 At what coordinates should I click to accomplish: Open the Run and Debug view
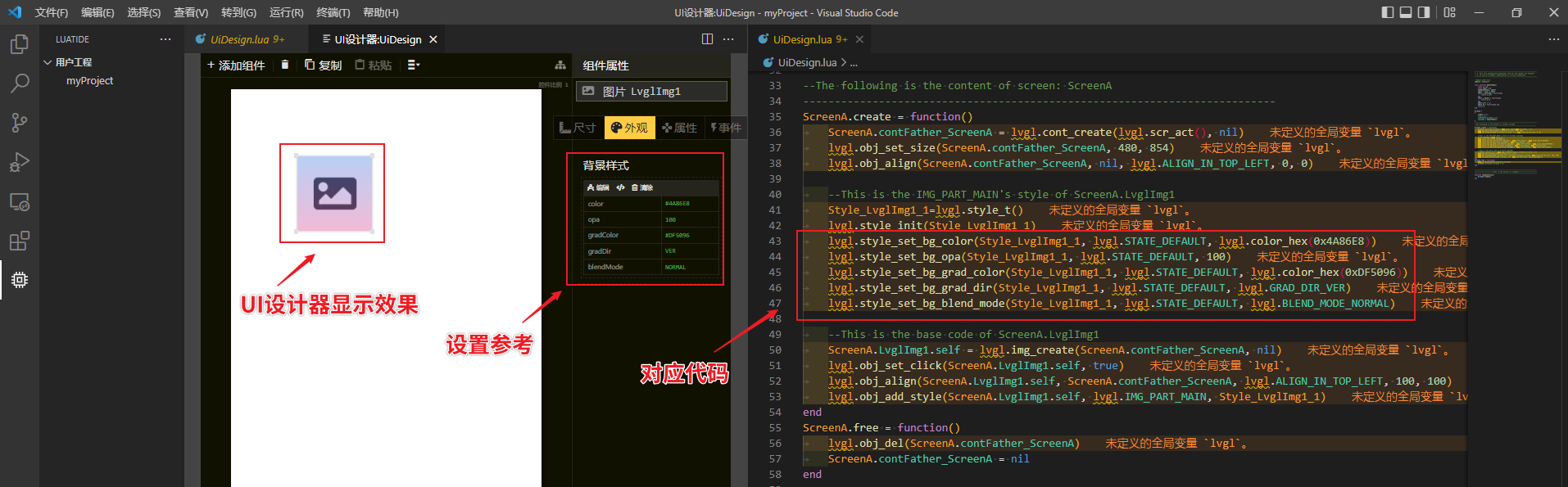20,162
